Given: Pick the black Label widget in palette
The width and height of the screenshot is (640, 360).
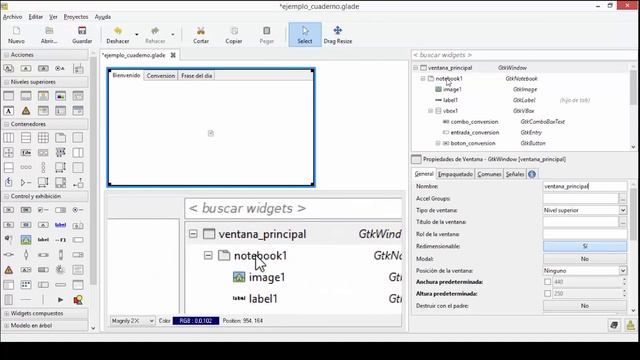Looking at the screenshot, I should [x=43, y=240].
